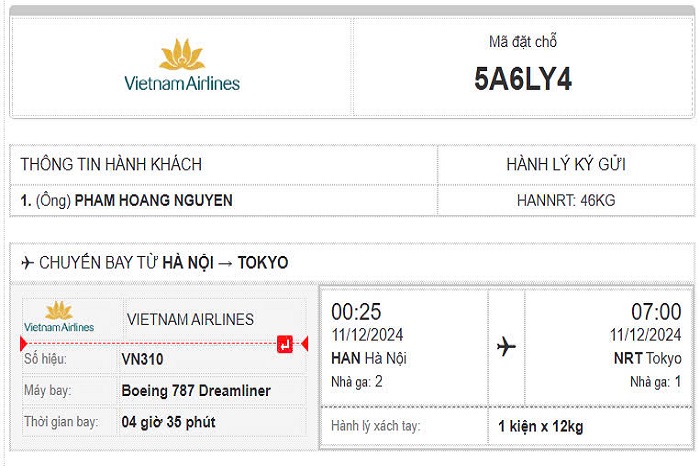Viewport: 700px width, 466px height.
Task: Click arrival time 07:00
Action: tap(655, 312)
